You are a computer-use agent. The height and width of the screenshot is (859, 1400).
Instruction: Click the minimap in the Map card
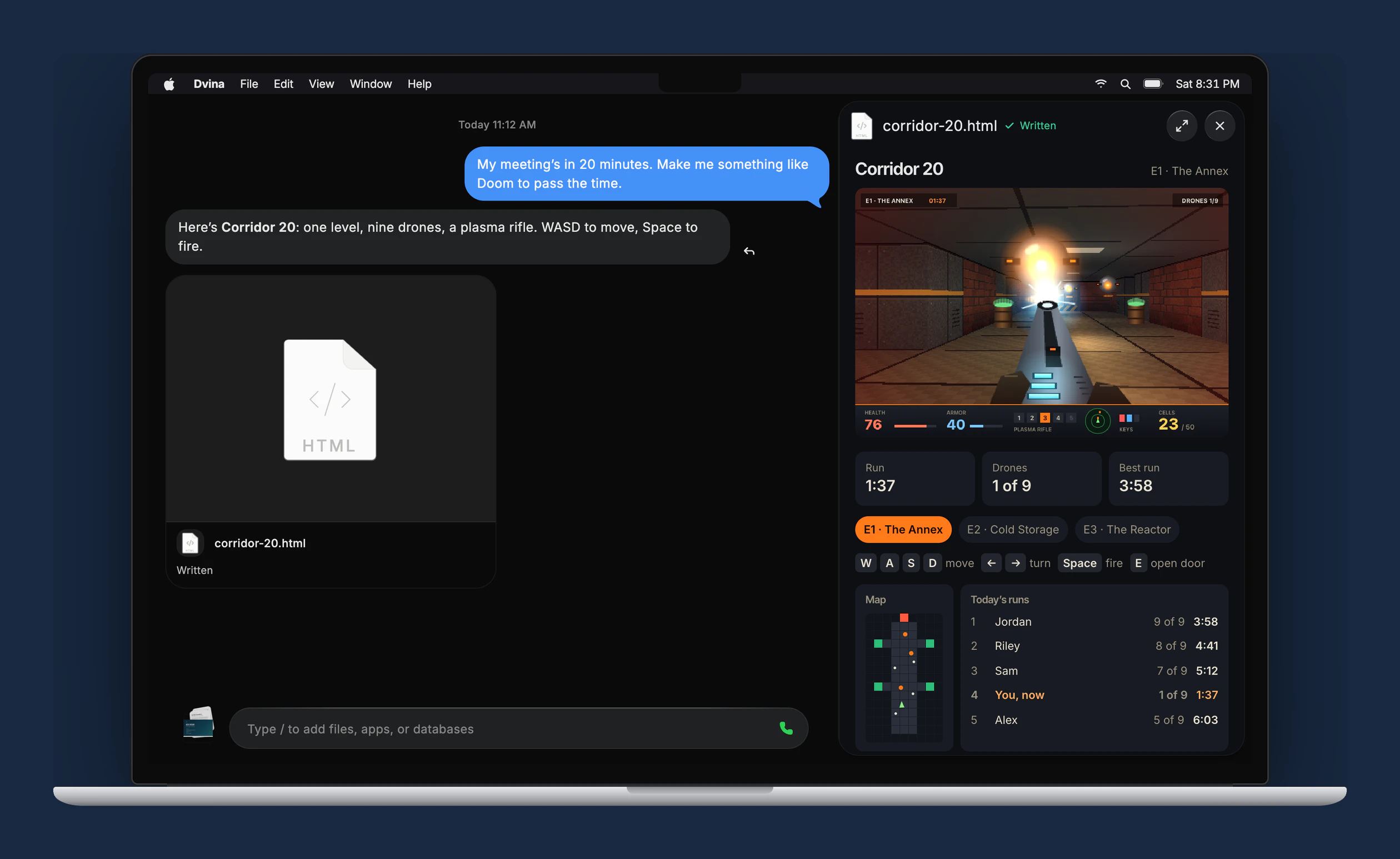904,677
